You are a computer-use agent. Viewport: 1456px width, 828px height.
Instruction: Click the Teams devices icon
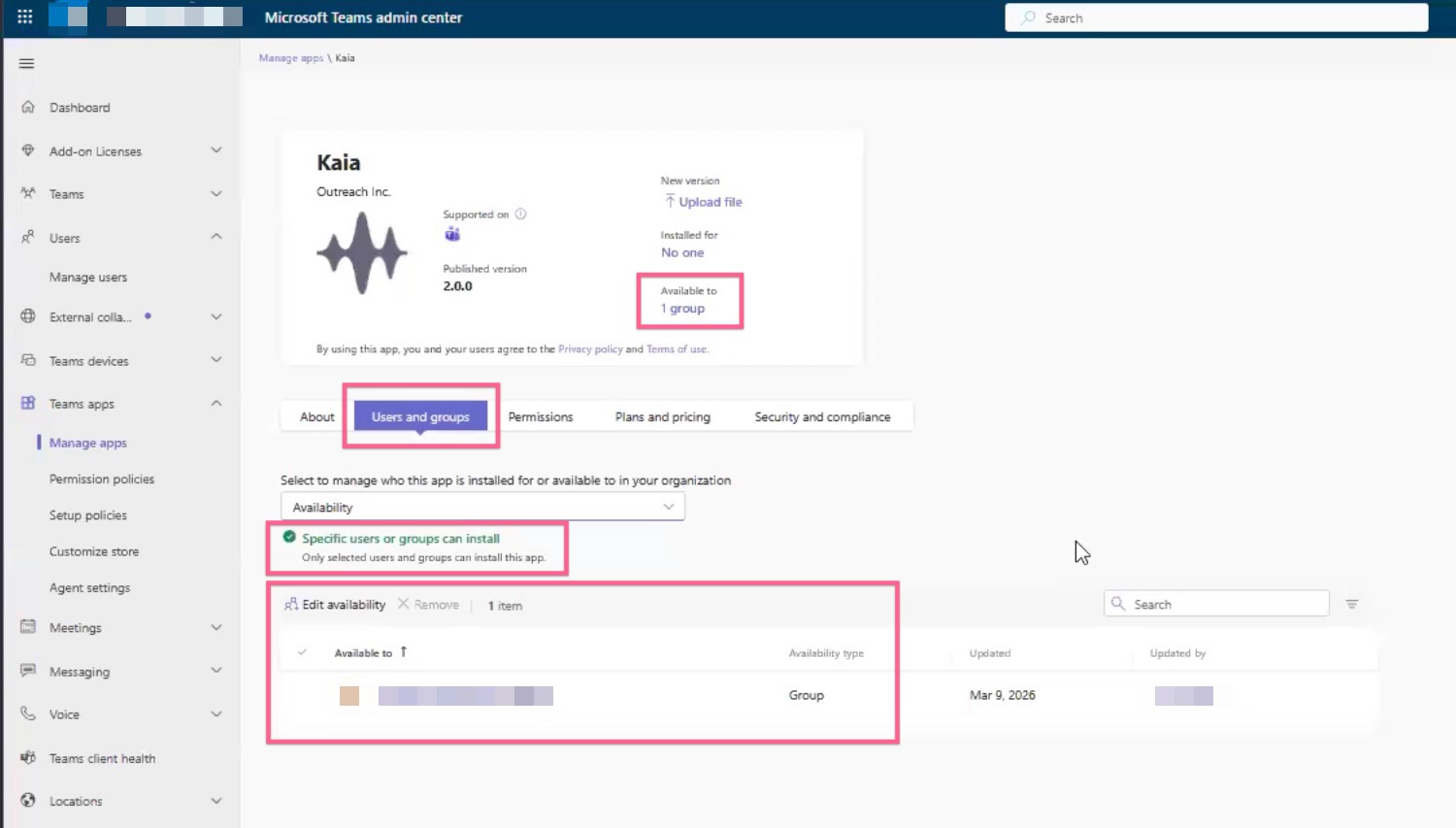click(x=28, y=360)
